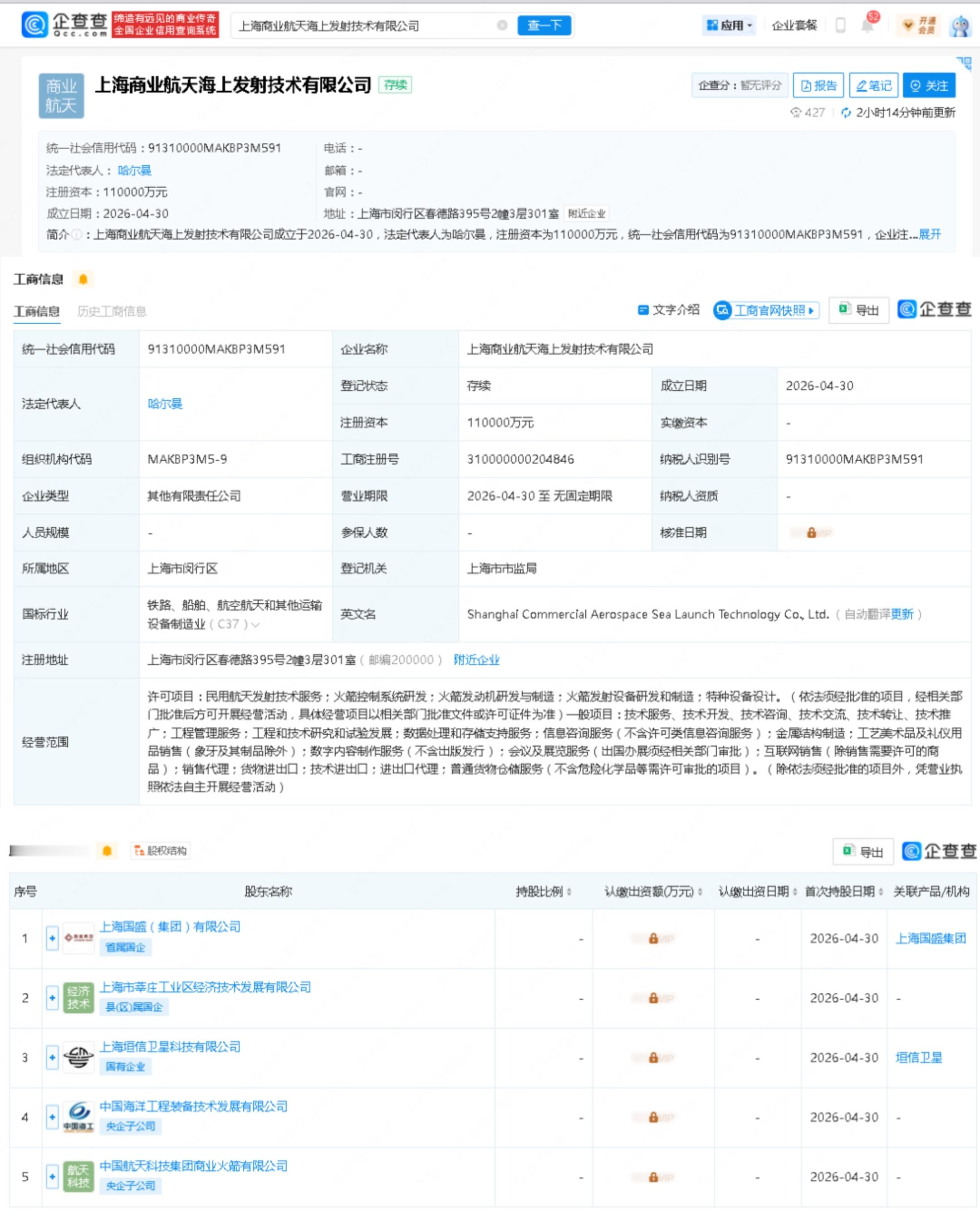Click the 笔记 notes icon
The image size is (980, 1221).
(x=873, y=86)
